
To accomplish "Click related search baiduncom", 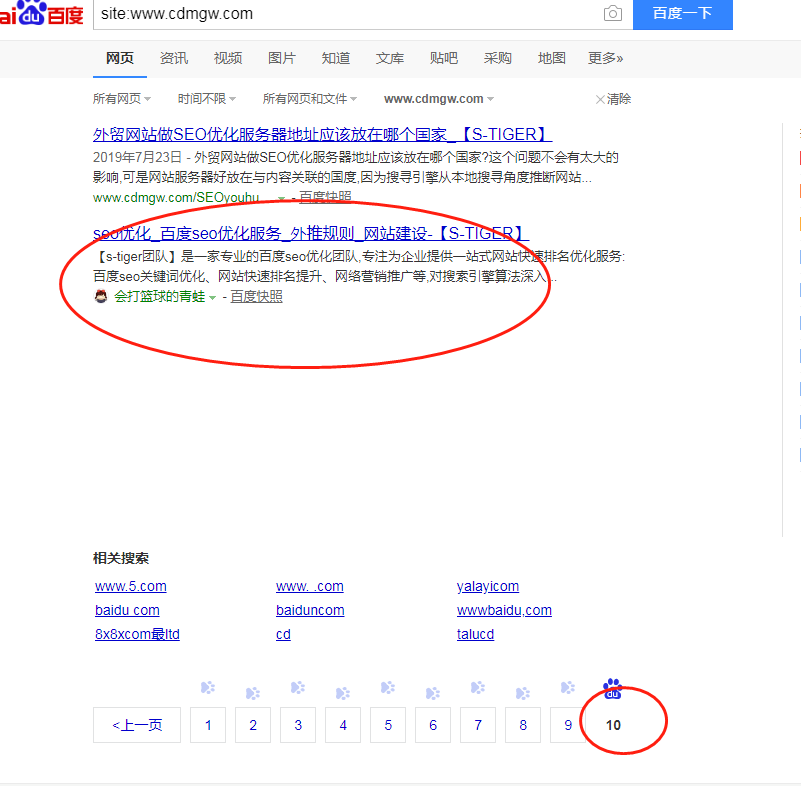I will (310, 610).
